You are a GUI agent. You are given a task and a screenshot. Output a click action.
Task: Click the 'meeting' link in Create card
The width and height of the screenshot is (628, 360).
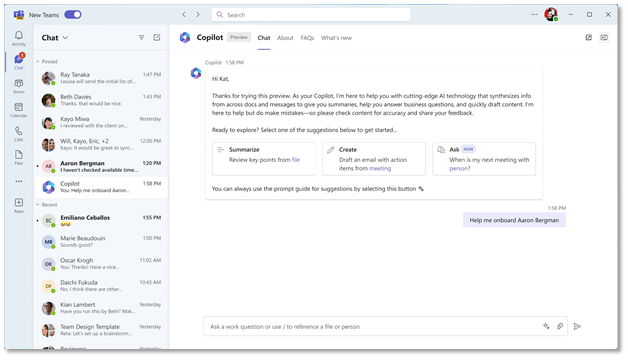[380, 168]
